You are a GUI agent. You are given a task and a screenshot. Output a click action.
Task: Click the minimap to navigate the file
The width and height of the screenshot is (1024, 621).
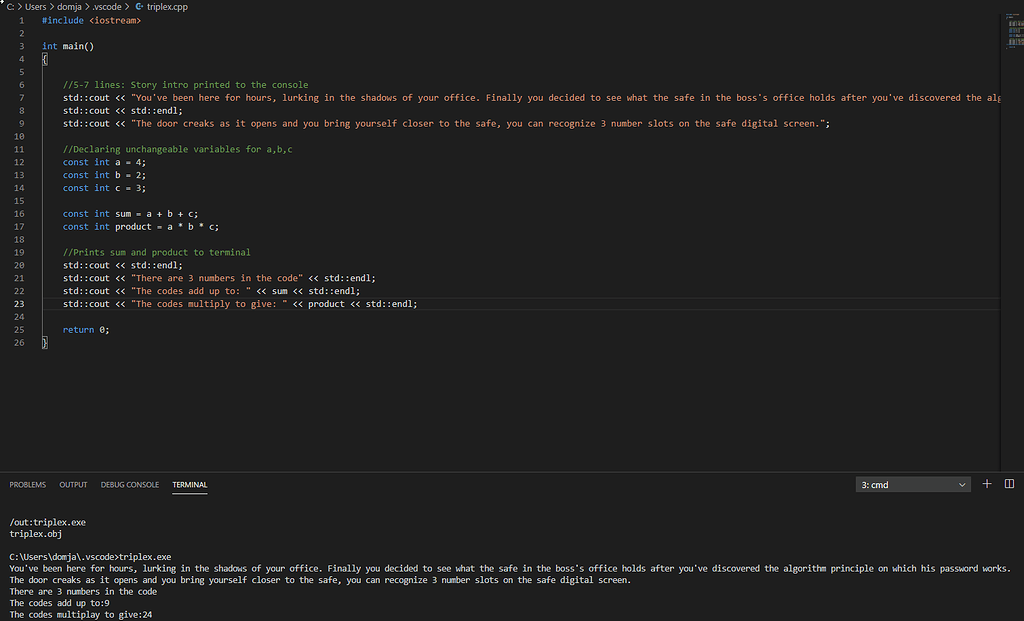1014,30
